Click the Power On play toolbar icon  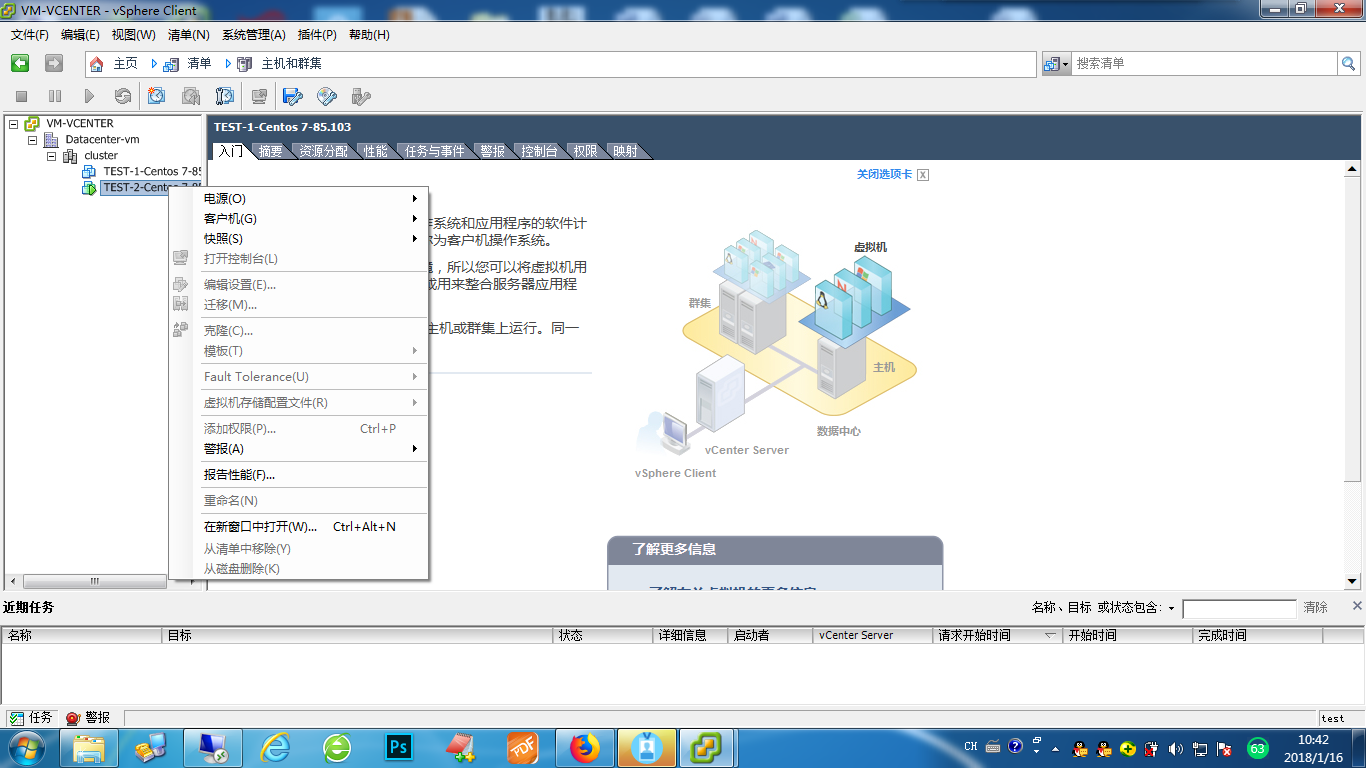click(89, 96)
